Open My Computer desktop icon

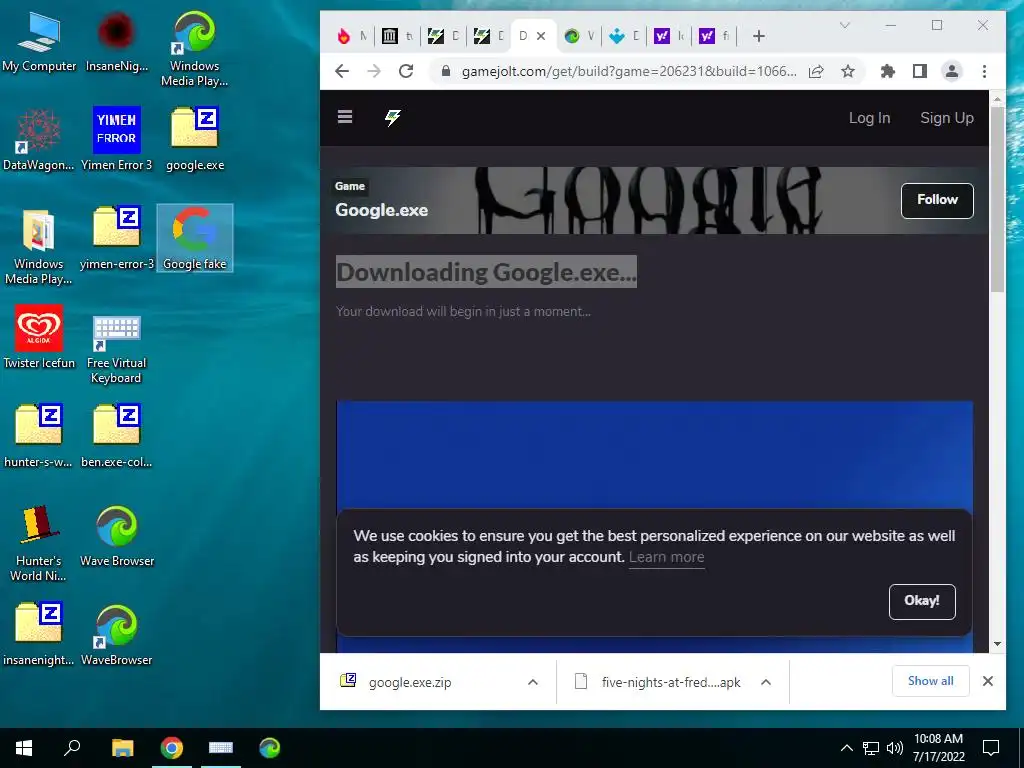(39, 42)
